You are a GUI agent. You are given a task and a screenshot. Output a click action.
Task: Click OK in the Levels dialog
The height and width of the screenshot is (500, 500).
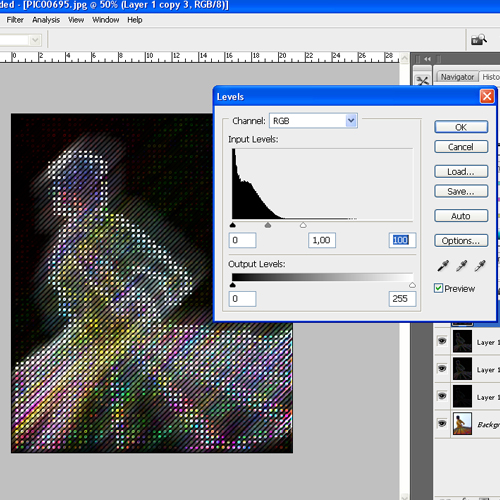click(x=461, y=127)
